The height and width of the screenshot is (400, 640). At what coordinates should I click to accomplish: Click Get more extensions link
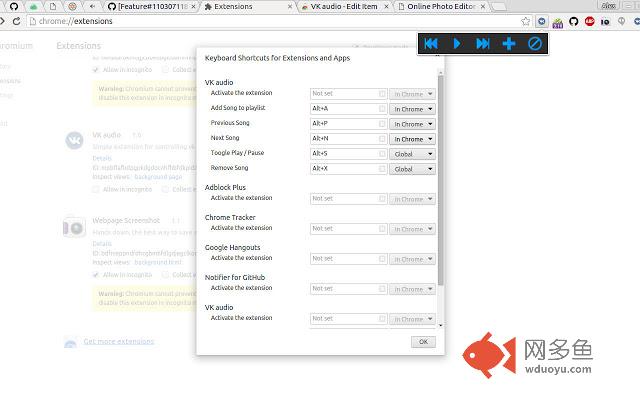[x=119, y=341]
